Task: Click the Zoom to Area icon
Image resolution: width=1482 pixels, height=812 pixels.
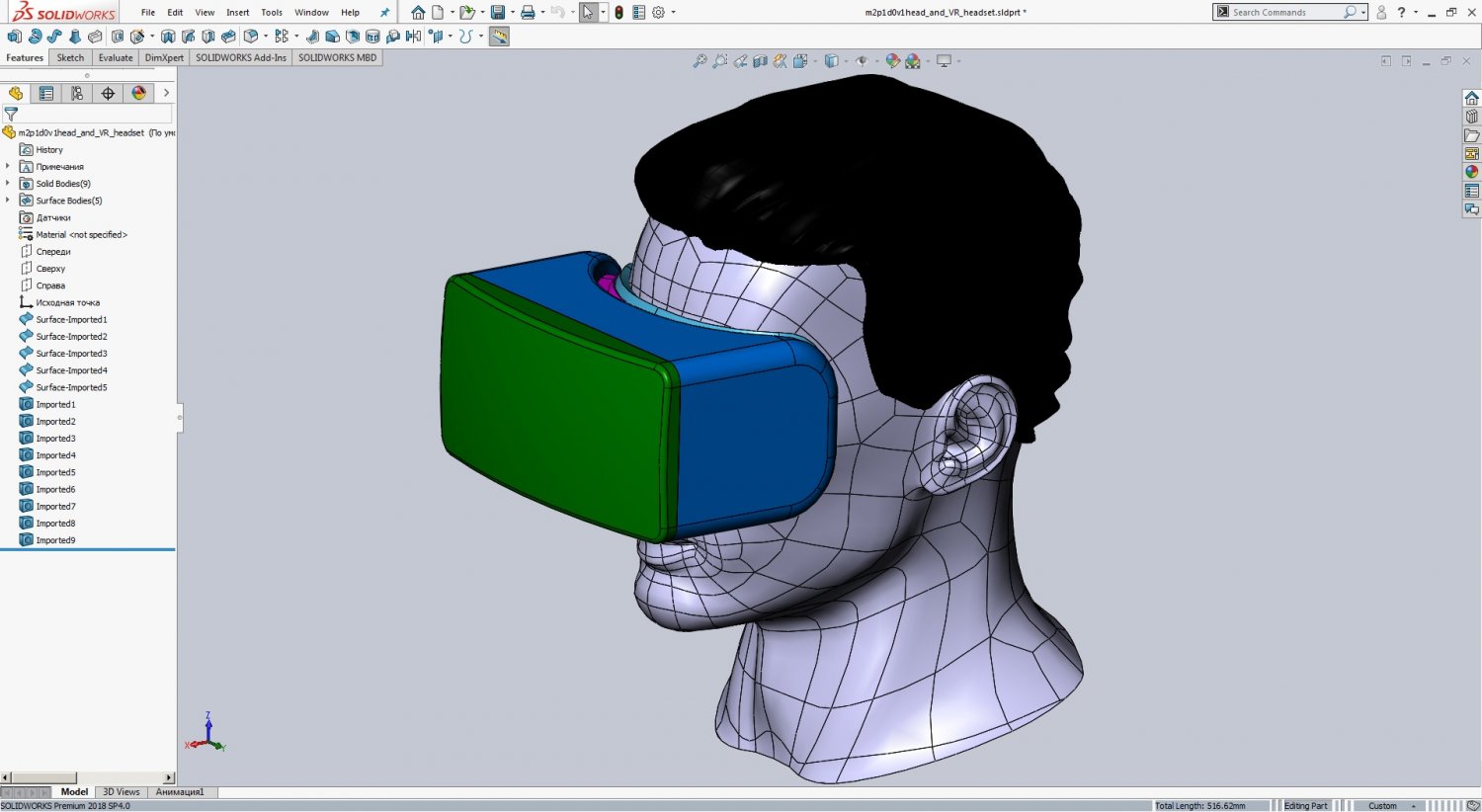Action: click(x=719, y=60)
